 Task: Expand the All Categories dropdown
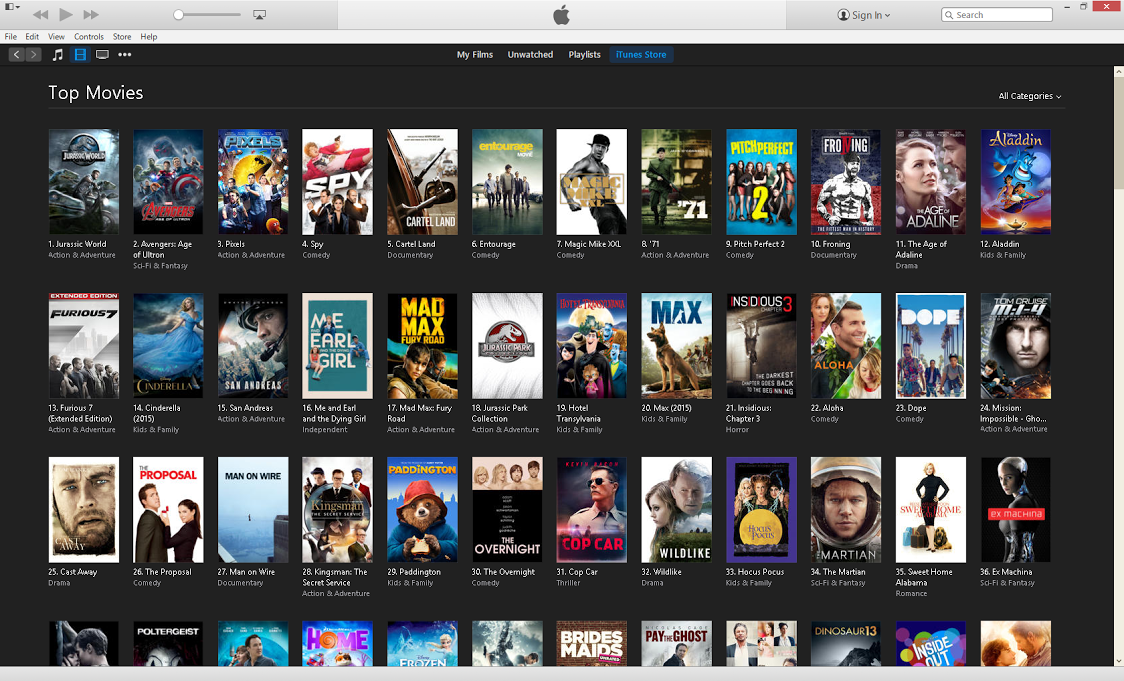click(x=1029, y=96)
